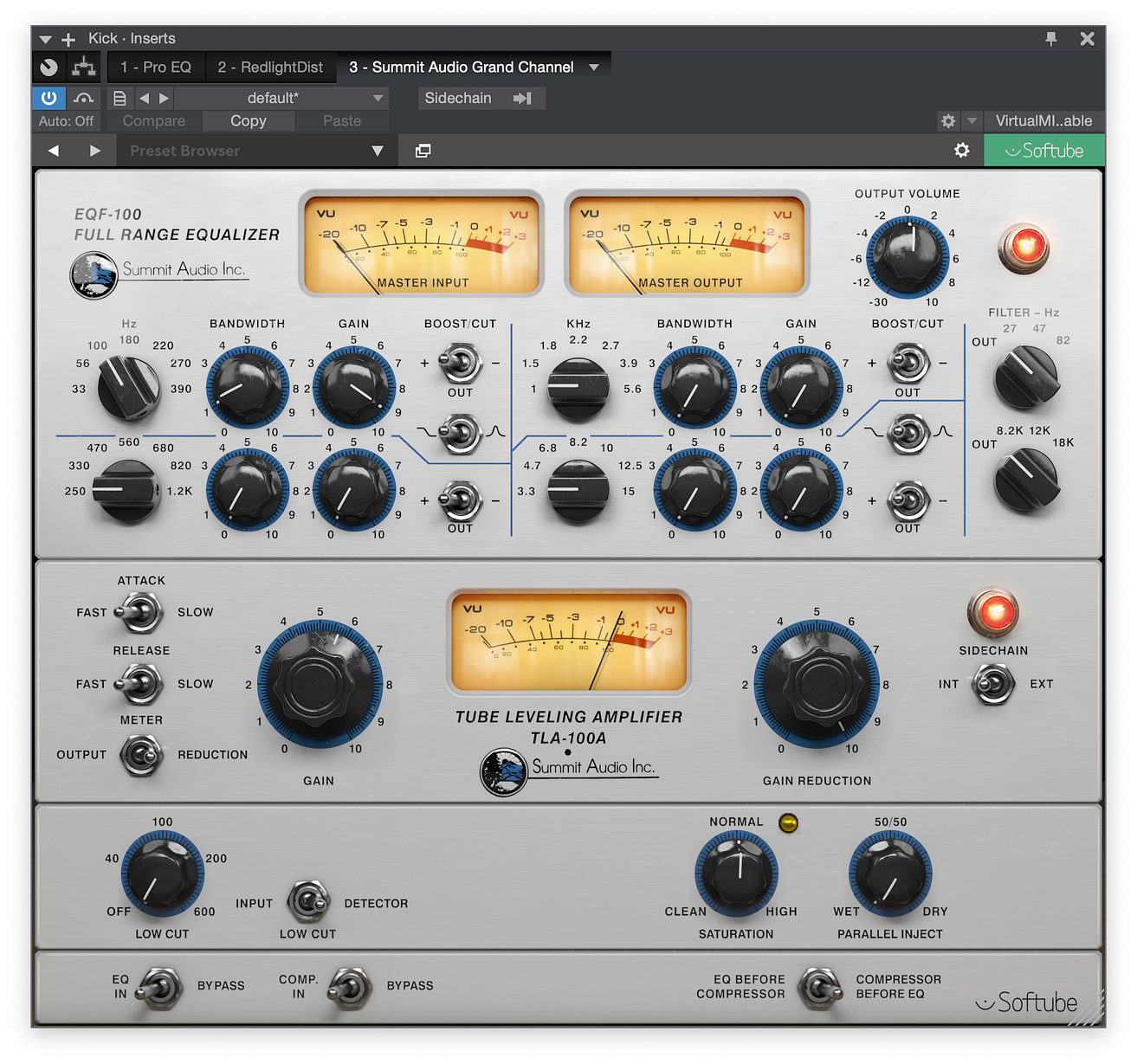Click the Compare button
1137x1064 pixels.
tap(153, 121)
